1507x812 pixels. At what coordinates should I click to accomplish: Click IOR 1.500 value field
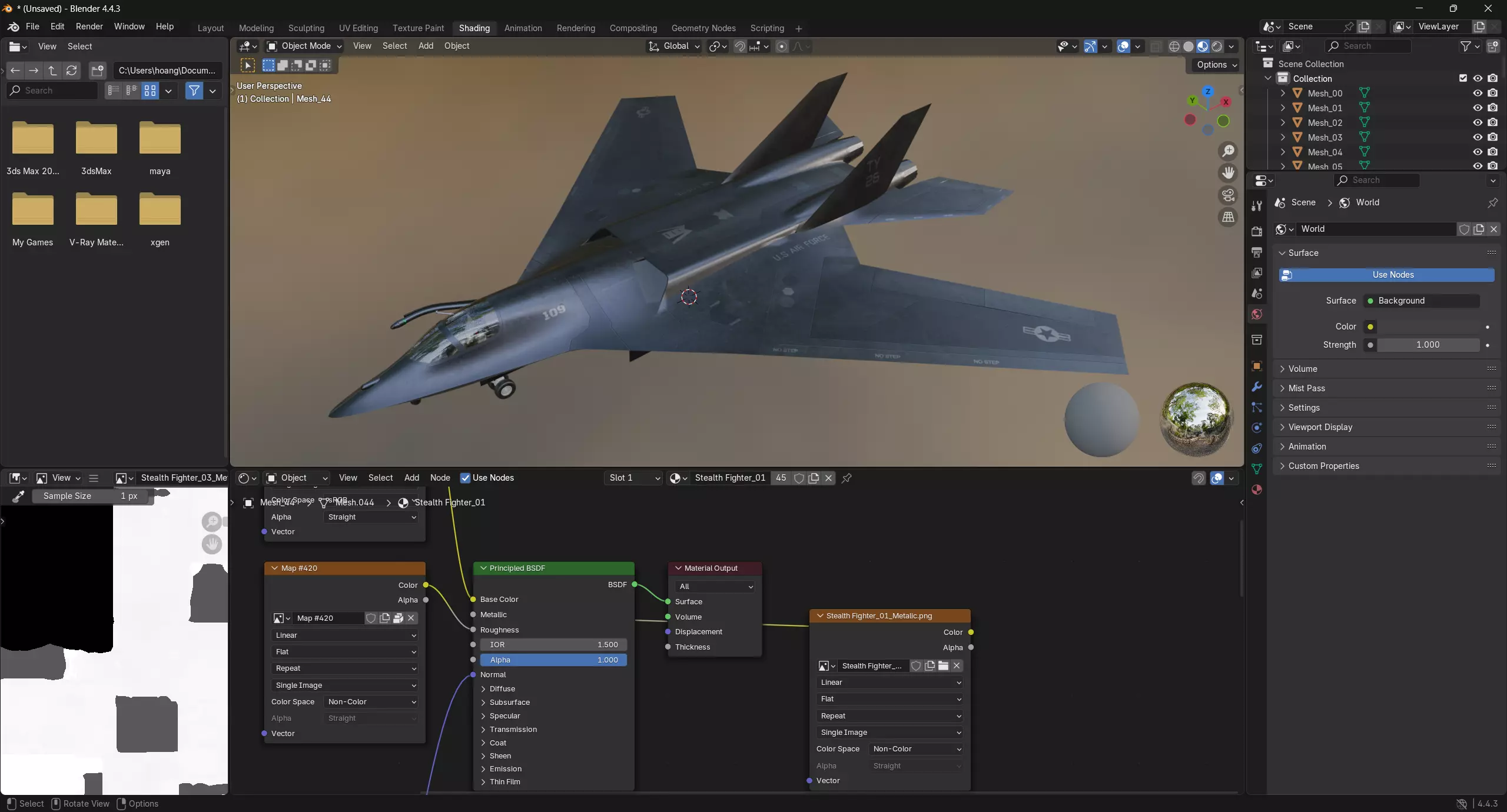tap(553, 645)
